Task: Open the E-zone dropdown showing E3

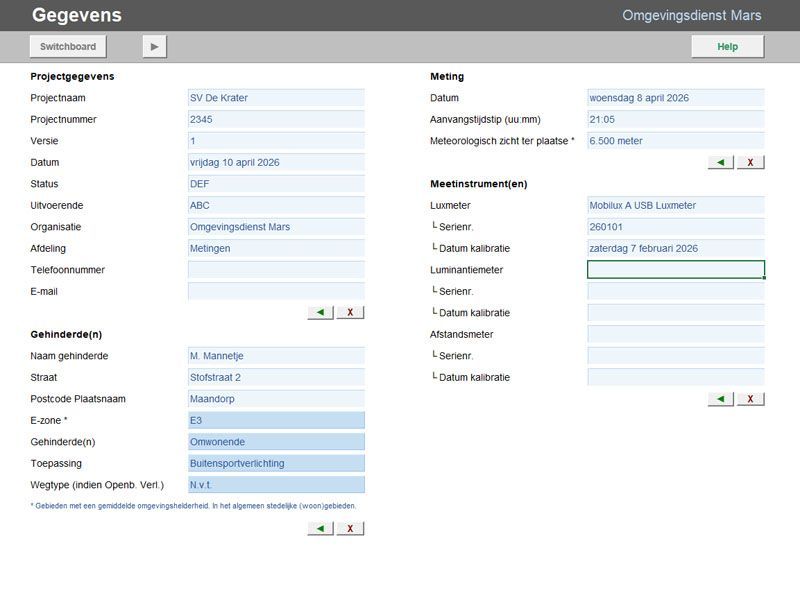Action: click(x=276, y=421)
